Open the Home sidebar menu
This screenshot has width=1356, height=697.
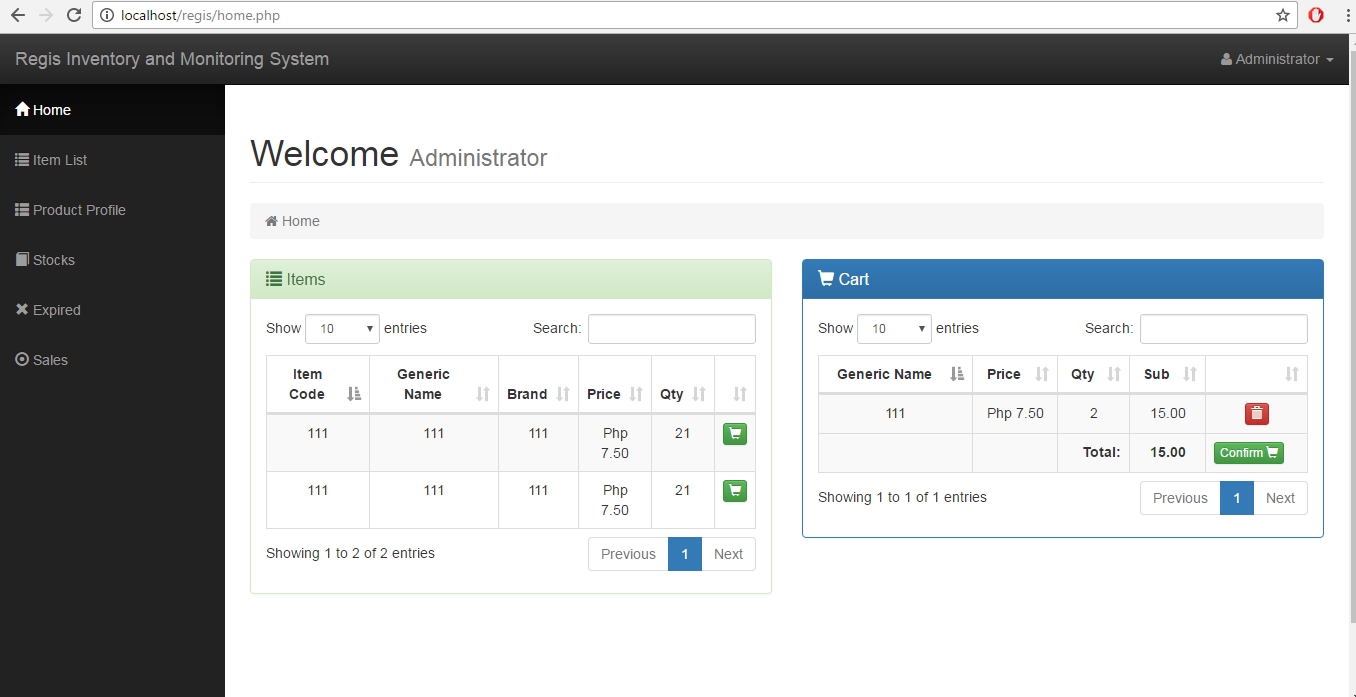tap(112, 110)
